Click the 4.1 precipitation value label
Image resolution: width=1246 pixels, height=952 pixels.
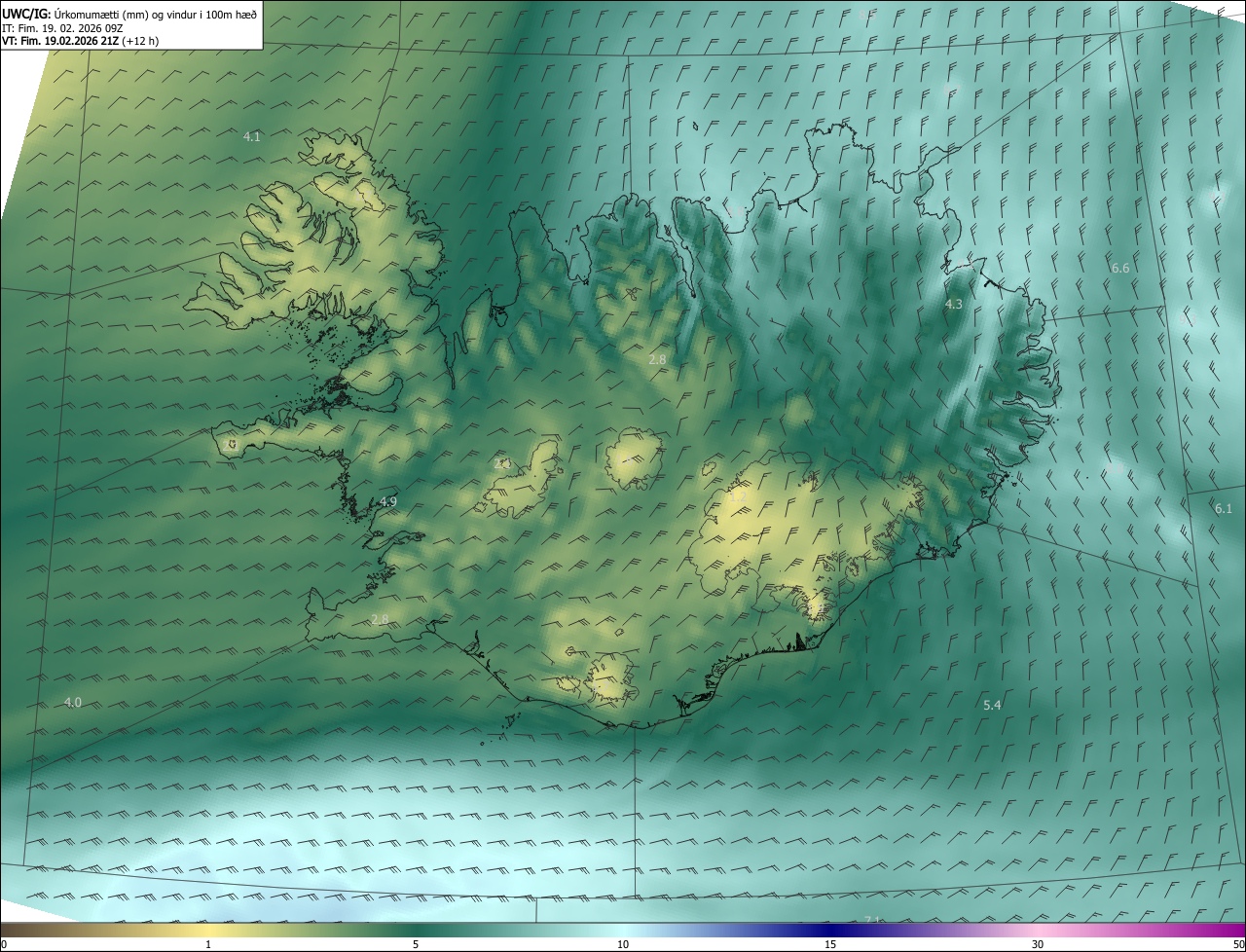[252, 137]
